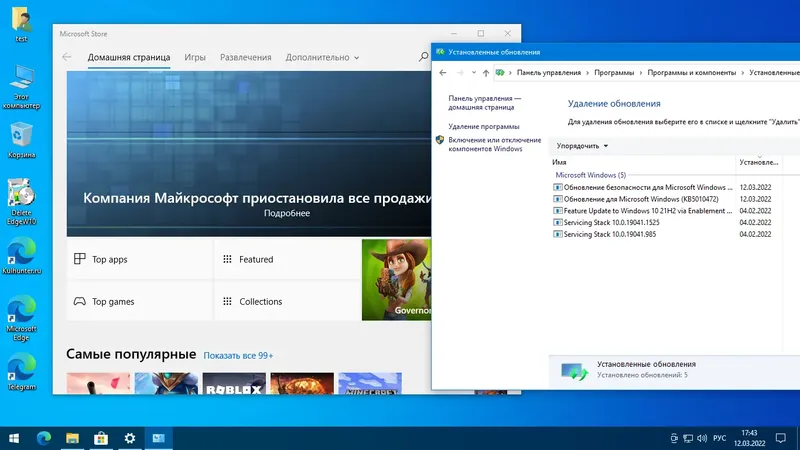Click 'РУС' input language indicator
800x450 pixels.
(x=719, y=438)
